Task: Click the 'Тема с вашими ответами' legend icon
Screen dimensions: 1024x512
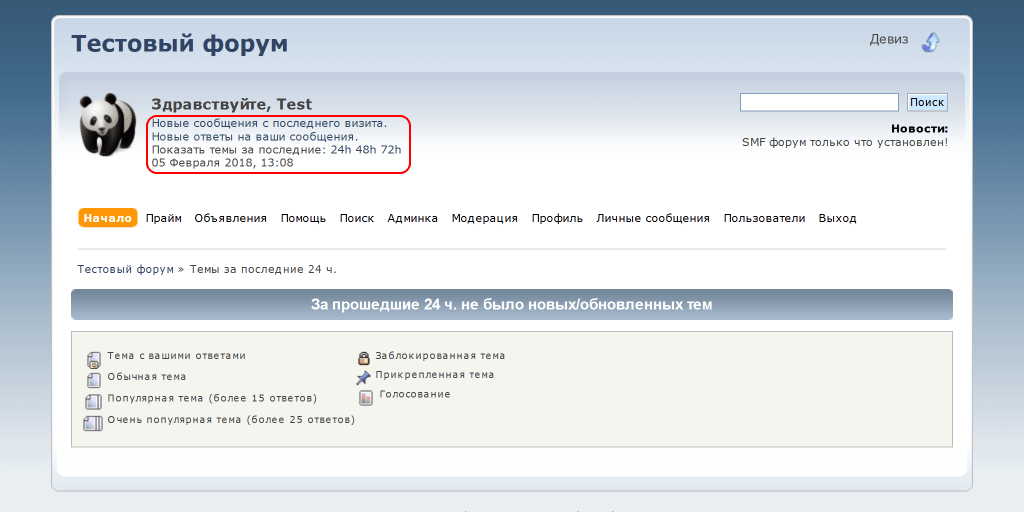Action: [93, 359]
